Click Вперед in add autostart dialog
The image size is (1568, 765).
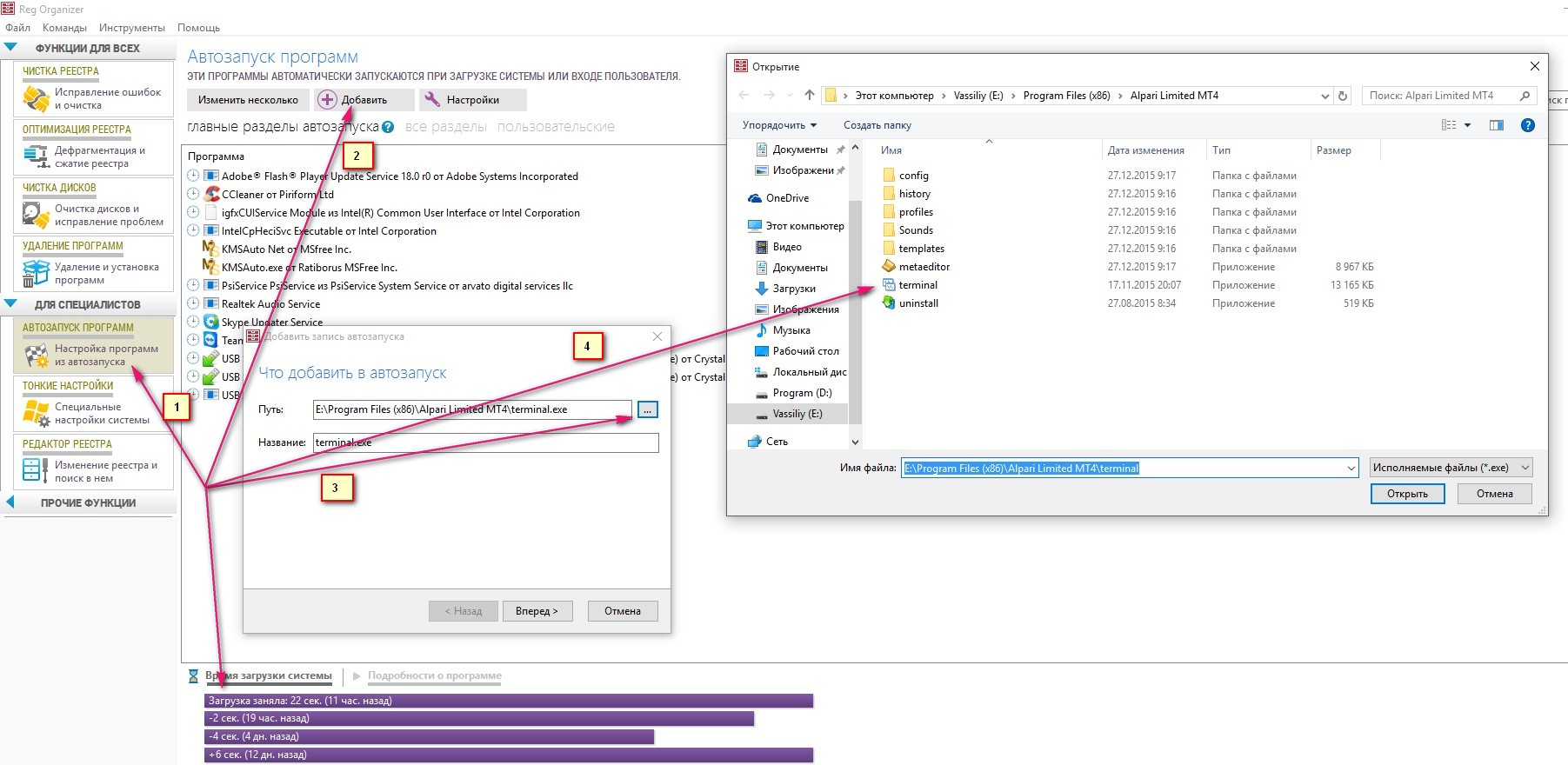[x=537, y=611]
